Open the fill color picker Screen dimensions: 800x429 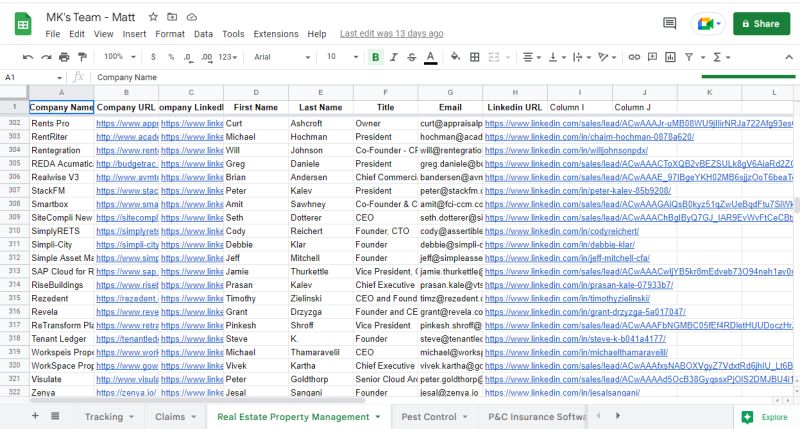[455, 57]
